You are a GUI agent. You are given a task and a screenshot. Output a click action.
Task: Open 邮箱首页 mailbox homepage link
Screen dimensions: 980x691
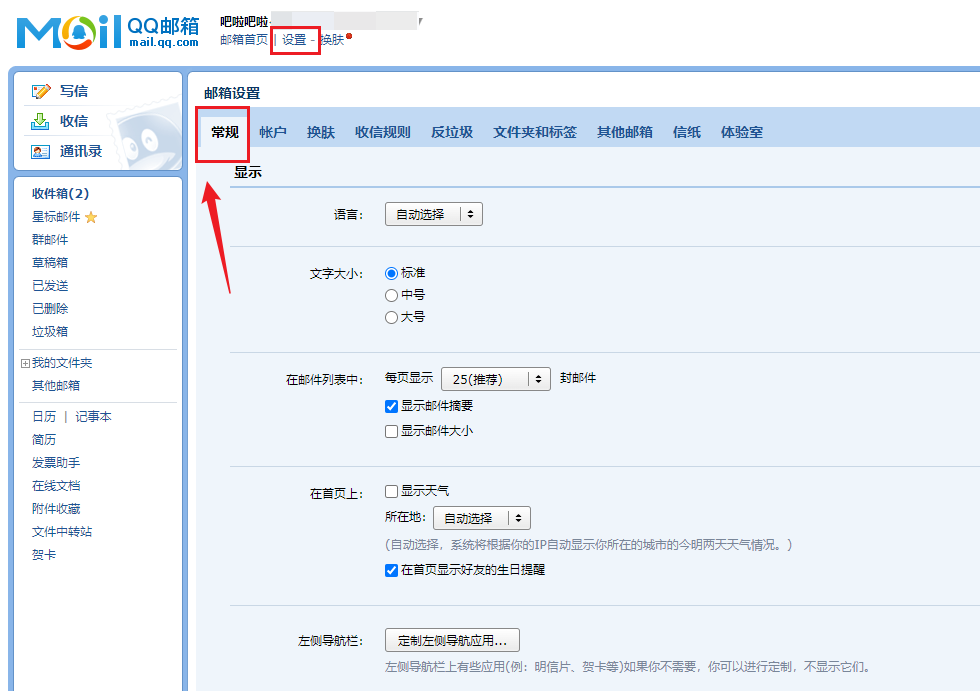pyautogui.click(x=243, y=39)
